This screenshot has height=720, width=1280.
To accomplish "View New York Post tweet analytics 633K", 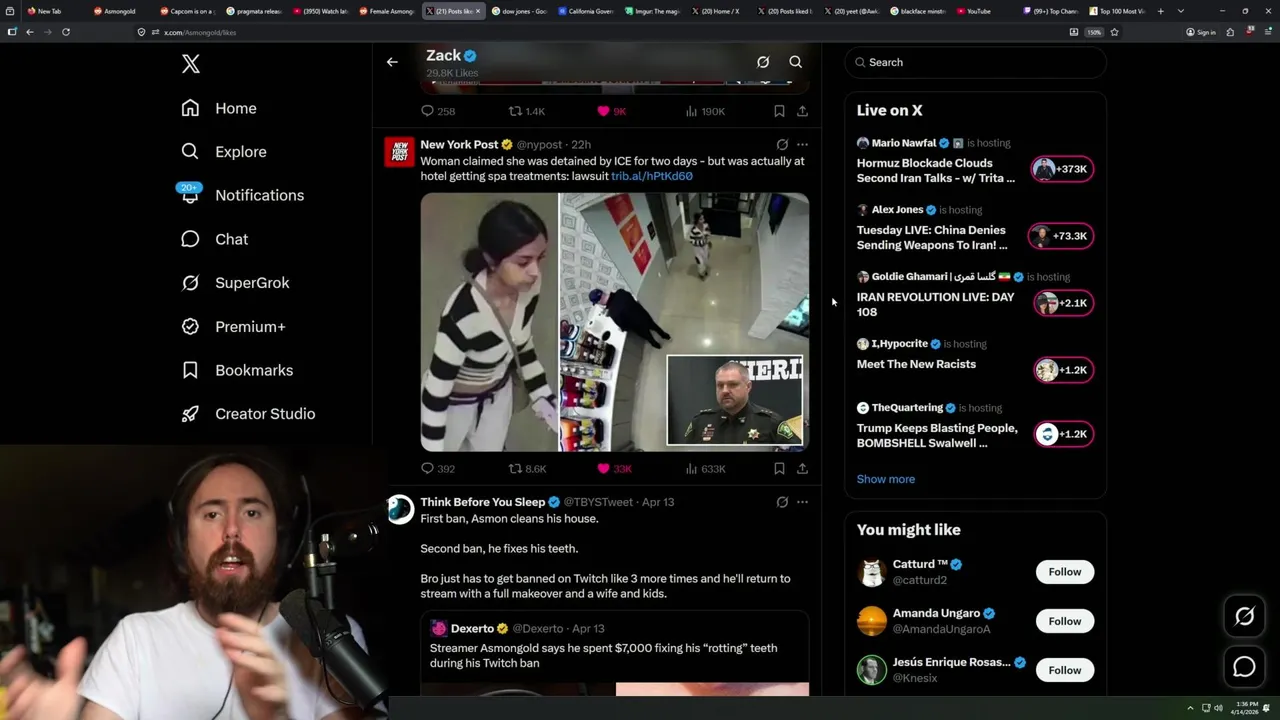I will coord(705,468).
